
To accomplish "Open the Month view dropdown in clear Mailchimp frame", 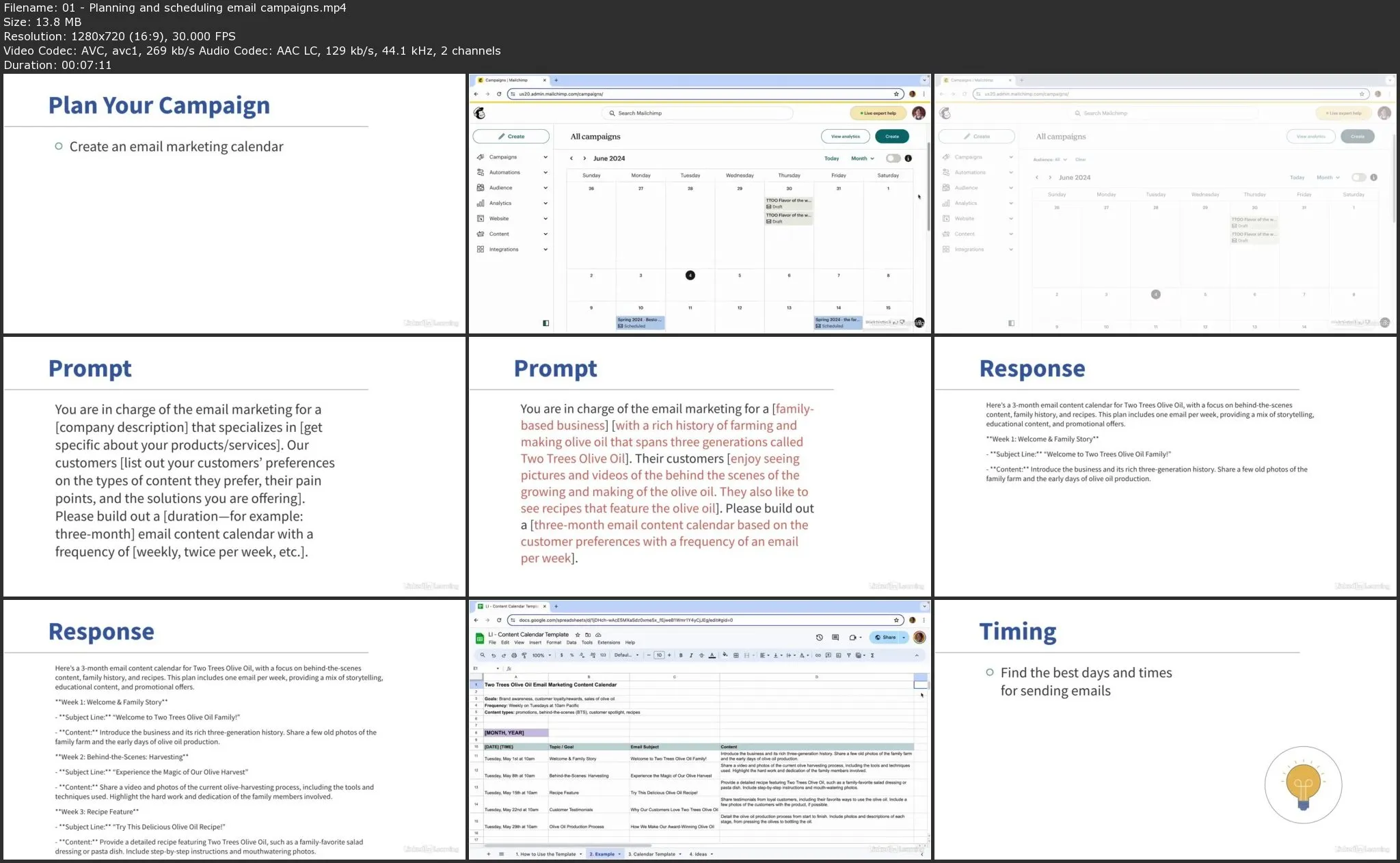I will click(863, 158).
